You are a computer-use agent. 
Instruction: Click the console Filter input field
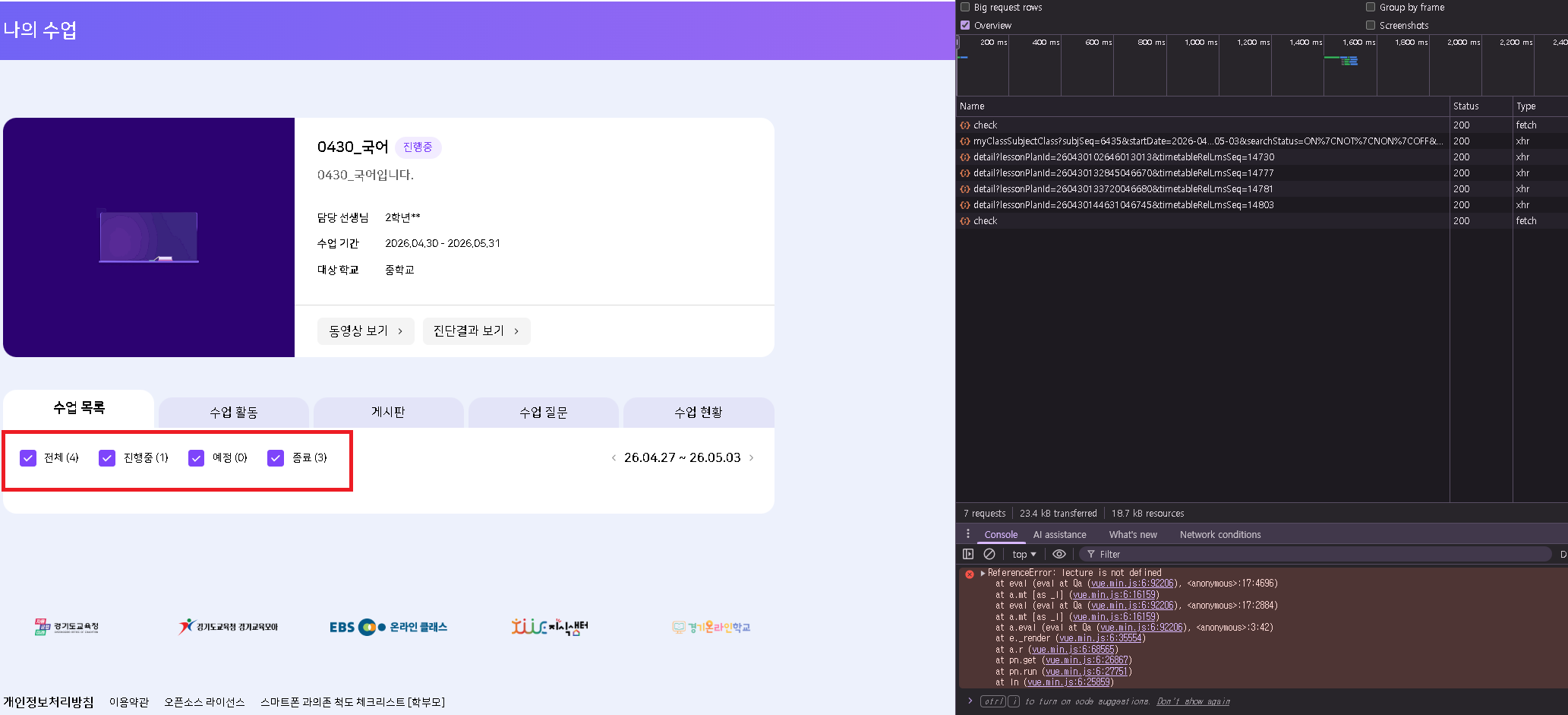pos(1314,554)
